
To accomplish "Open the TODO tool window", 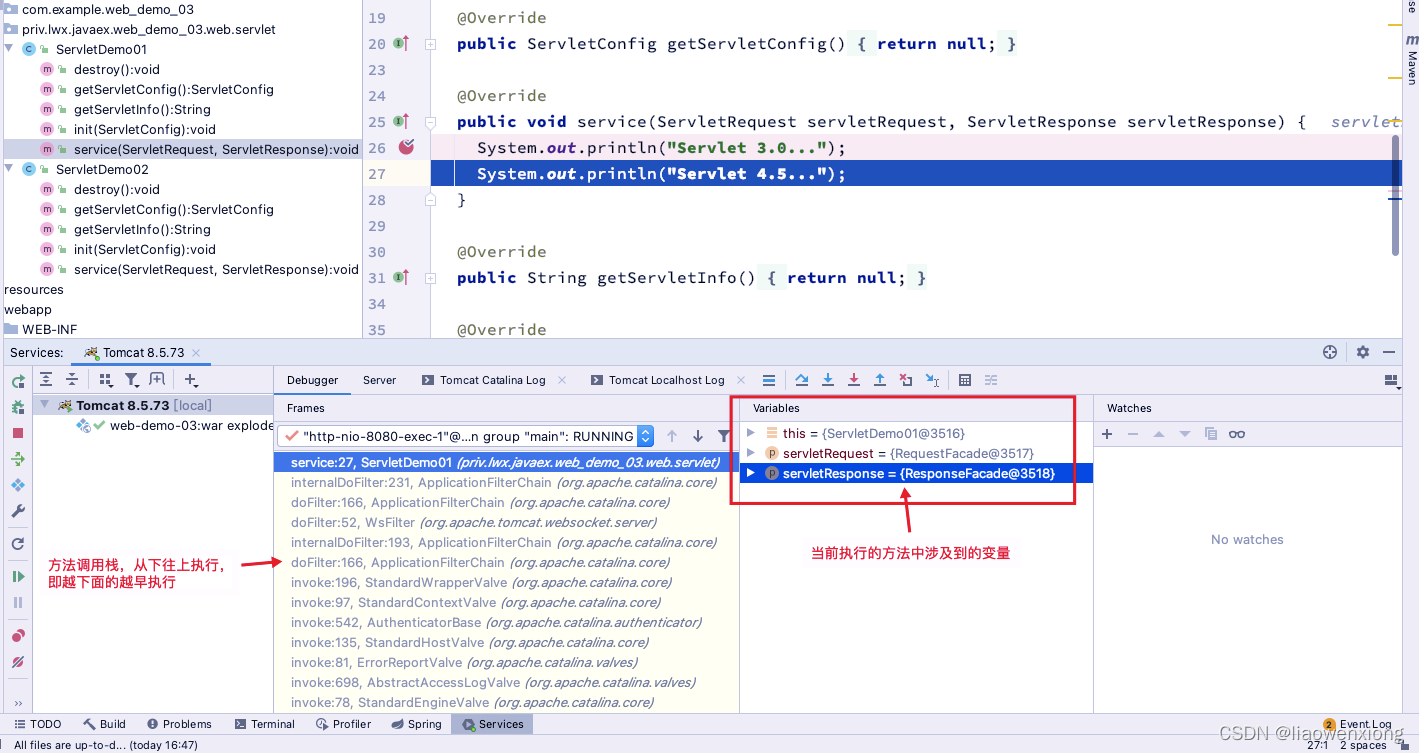I will (x=37, y=724).
